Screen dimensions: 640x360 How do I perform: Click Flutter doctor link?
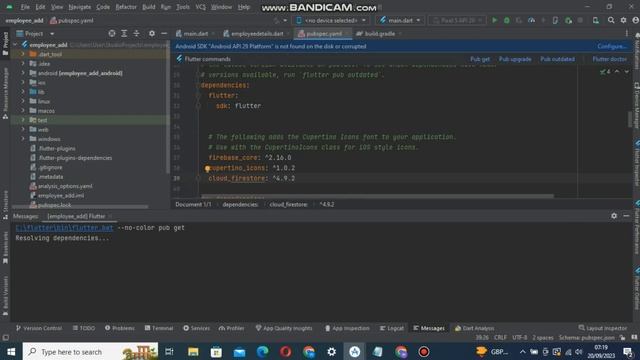coord(609,59)
